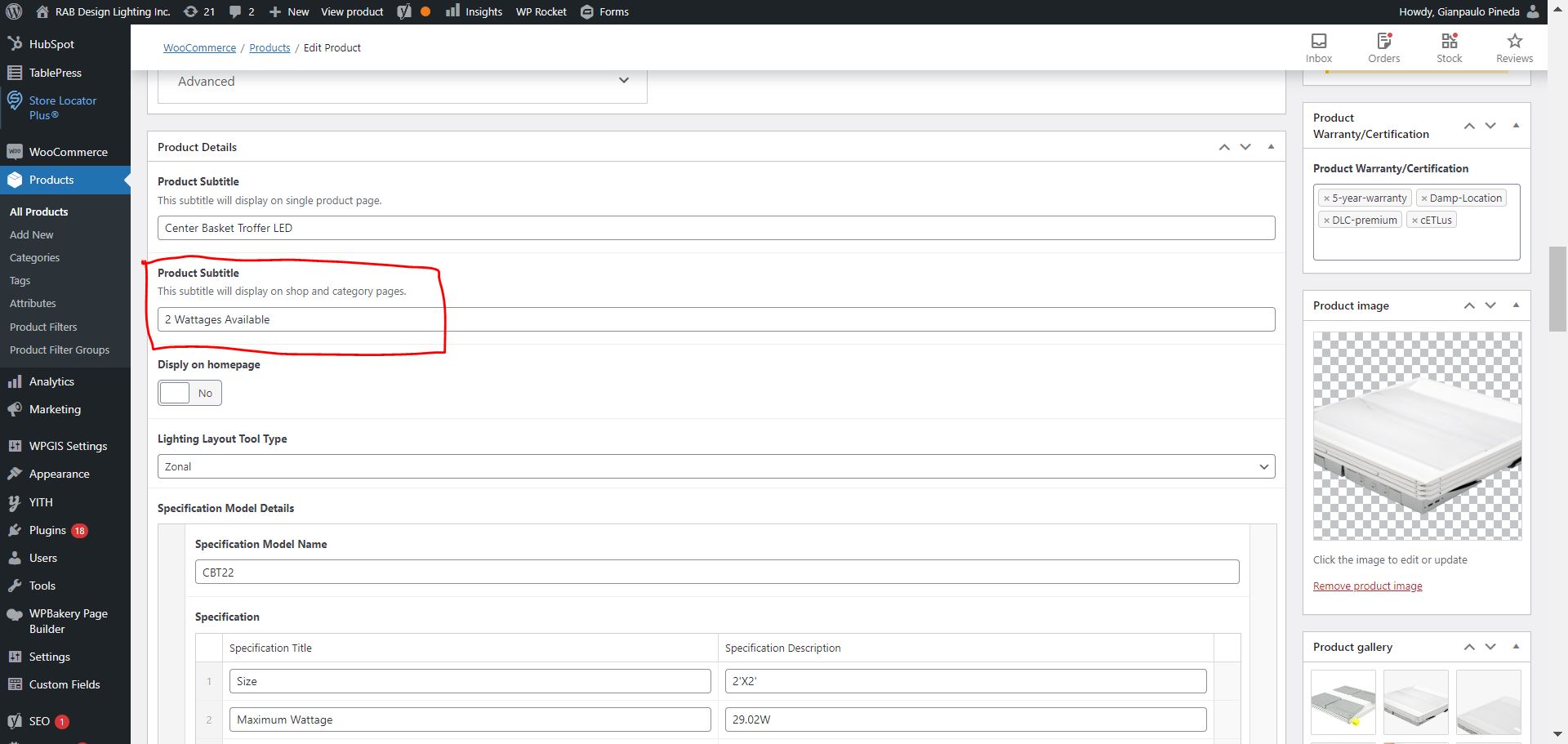Click the WordPress logo in admin bar

click(x=14, y=11)
